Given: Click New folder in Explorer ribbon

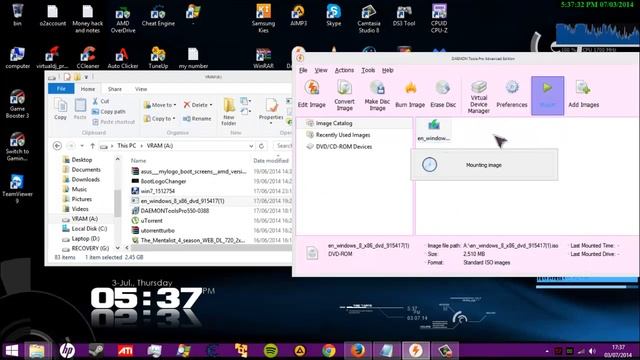Looking at the screenshot, I should tap(229, 111).
